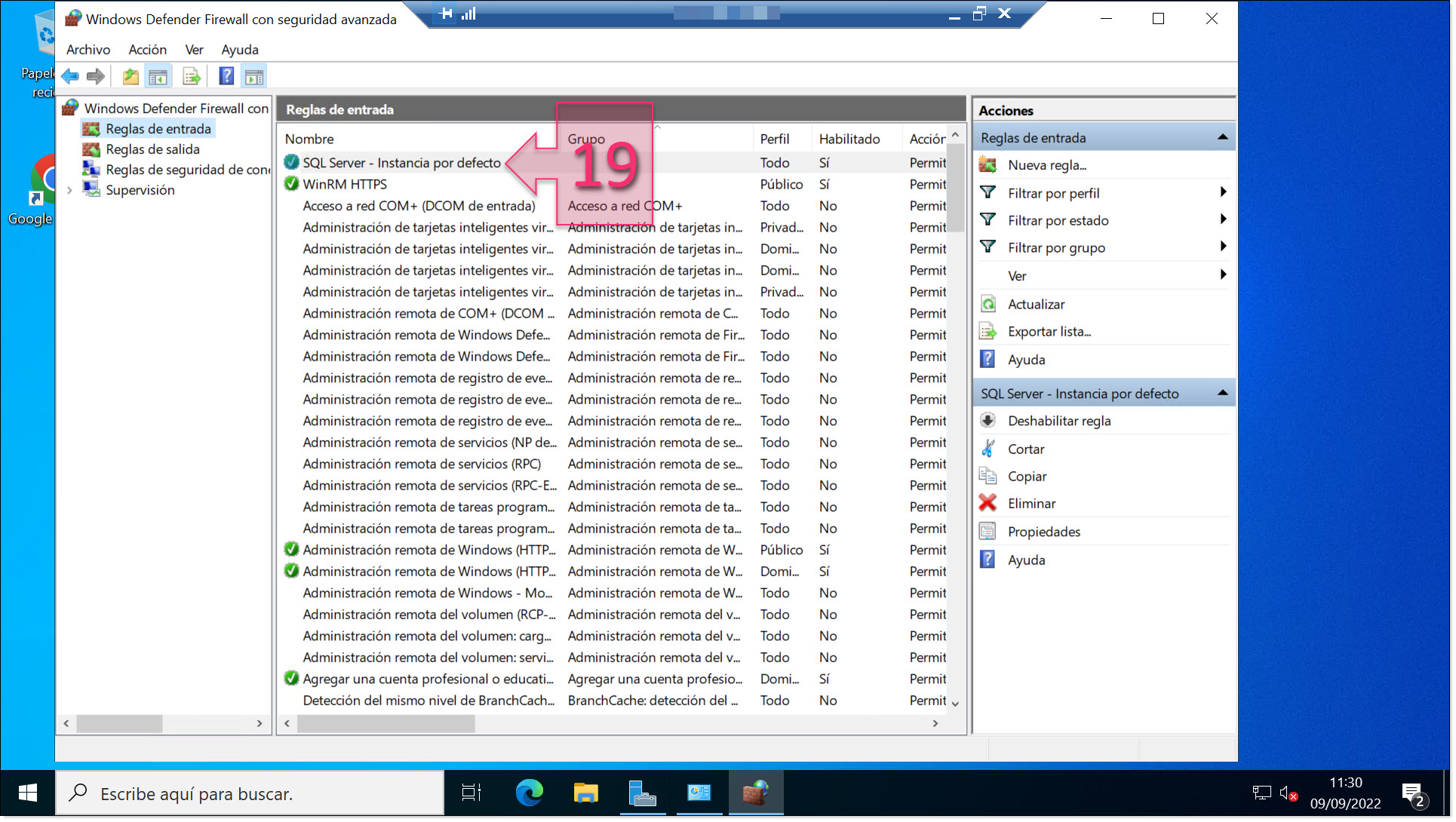Click the Back arrow toolbar icon
This screenshot has width=1456, height=822.
pos(70,76)
